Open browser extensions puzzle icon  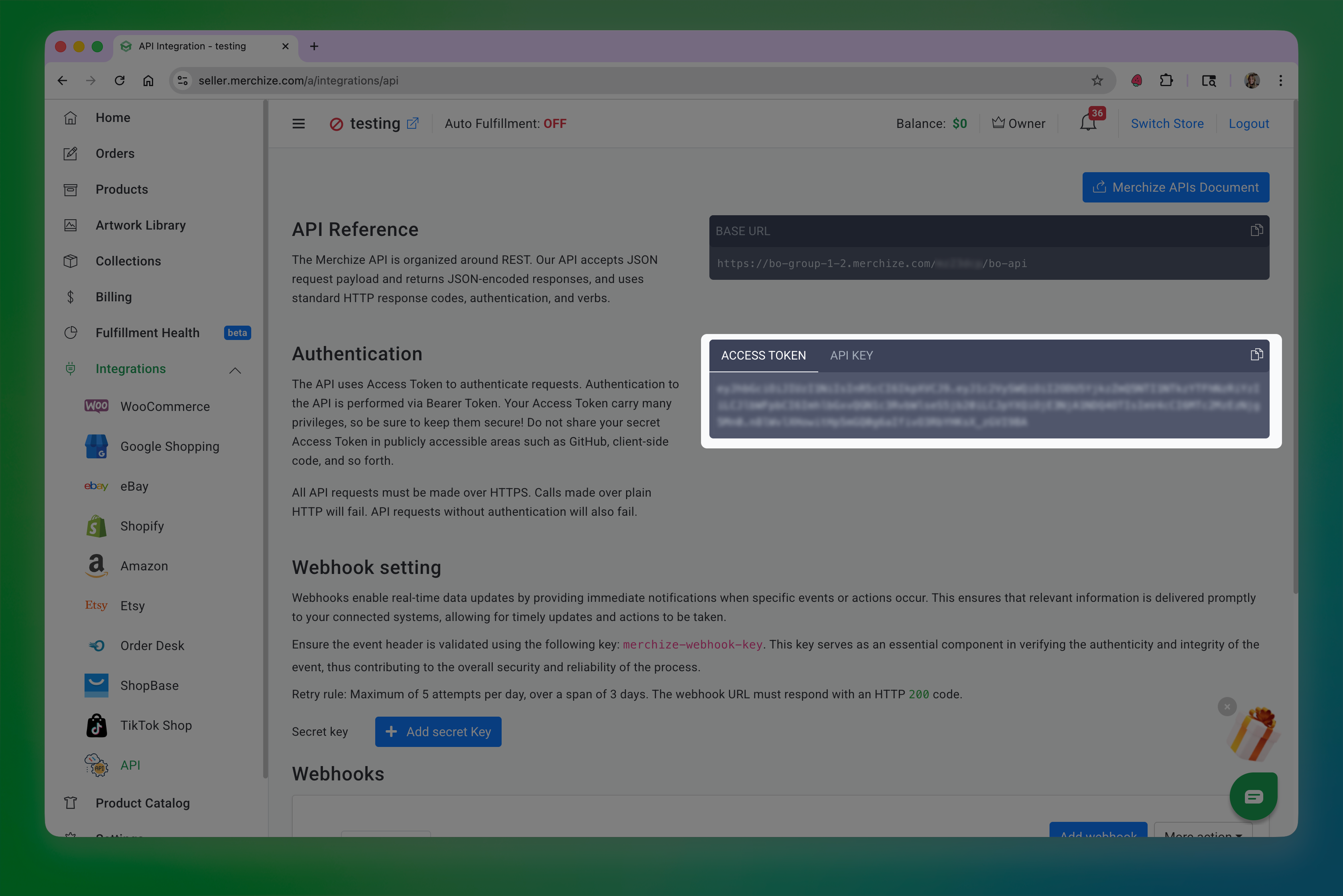tap(1166, 81)
